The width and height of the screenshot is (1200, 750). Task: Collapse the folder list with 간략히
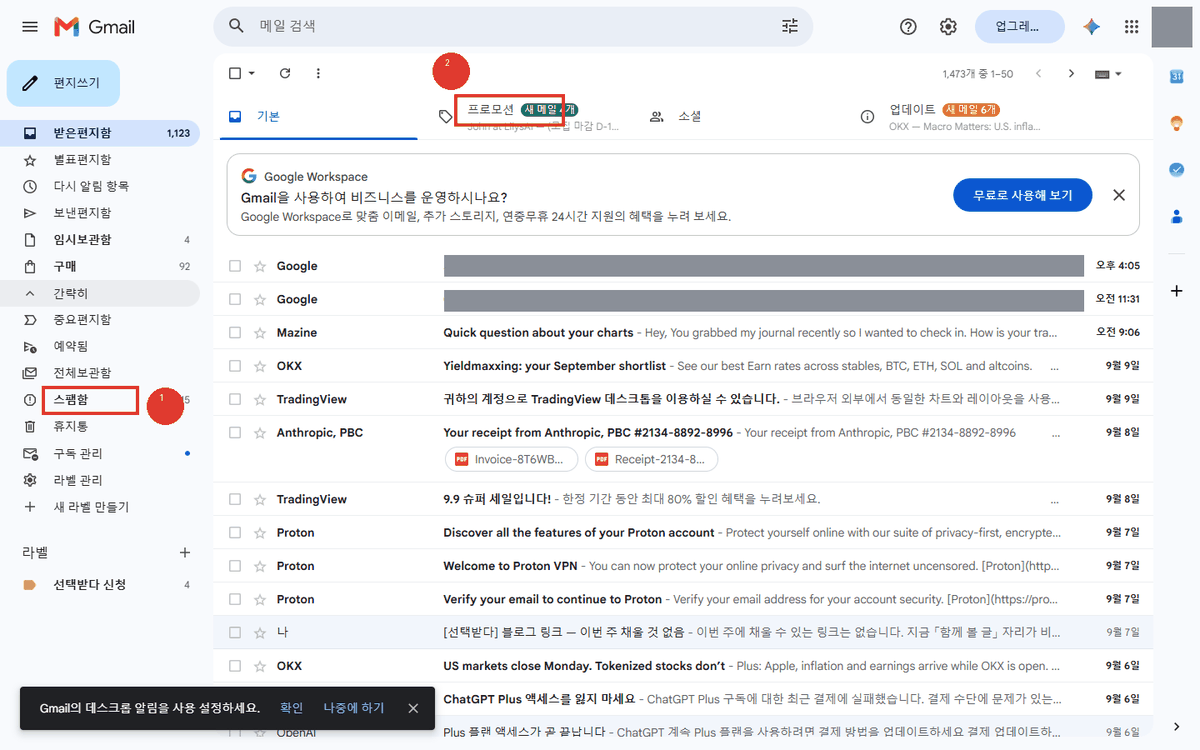pyautogui.click(x=100, y=293)
